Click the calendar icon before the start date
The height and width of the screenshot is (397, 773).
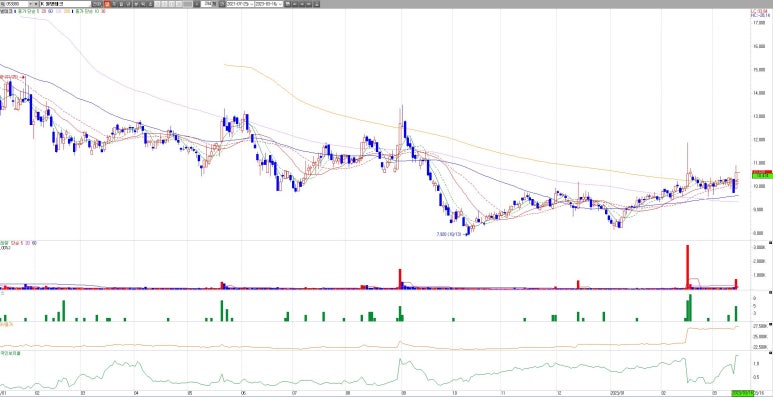coord(222,4)
